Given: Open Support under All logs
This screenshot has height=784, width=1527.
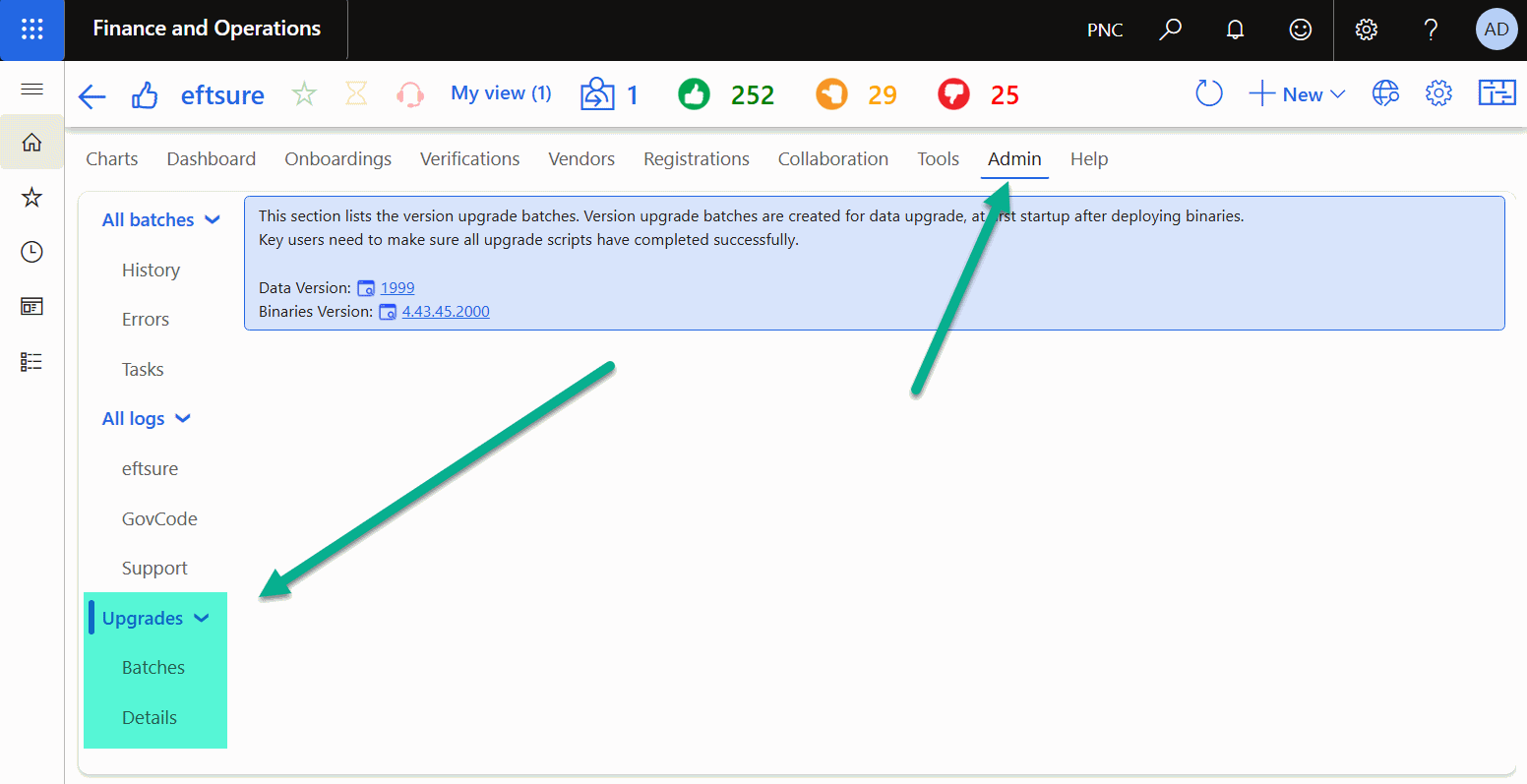Looking at the screenshot, I should coord(154,569).
